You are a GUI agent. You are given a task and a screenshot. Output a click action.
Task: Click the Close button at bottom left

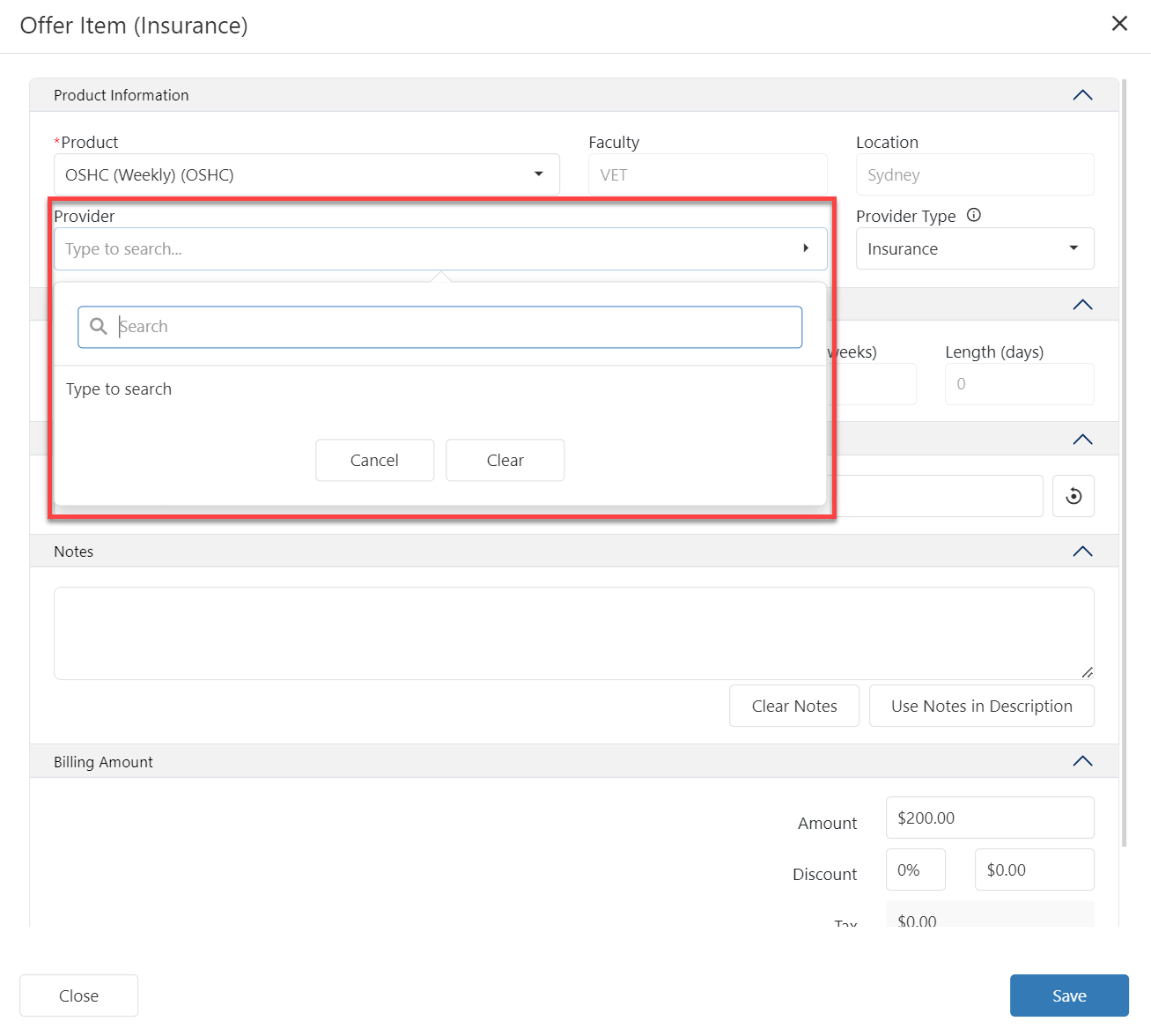pos(78,995)
